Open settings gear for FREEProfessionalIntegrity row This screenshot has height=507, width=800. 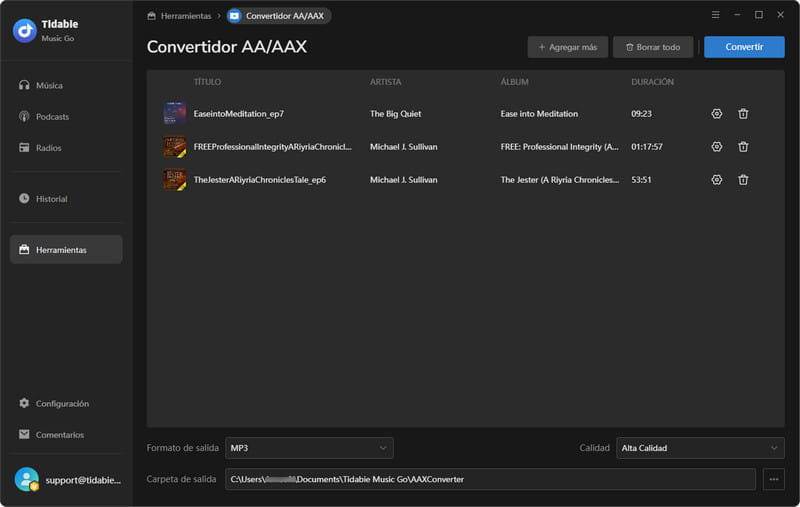pos(716,147)
